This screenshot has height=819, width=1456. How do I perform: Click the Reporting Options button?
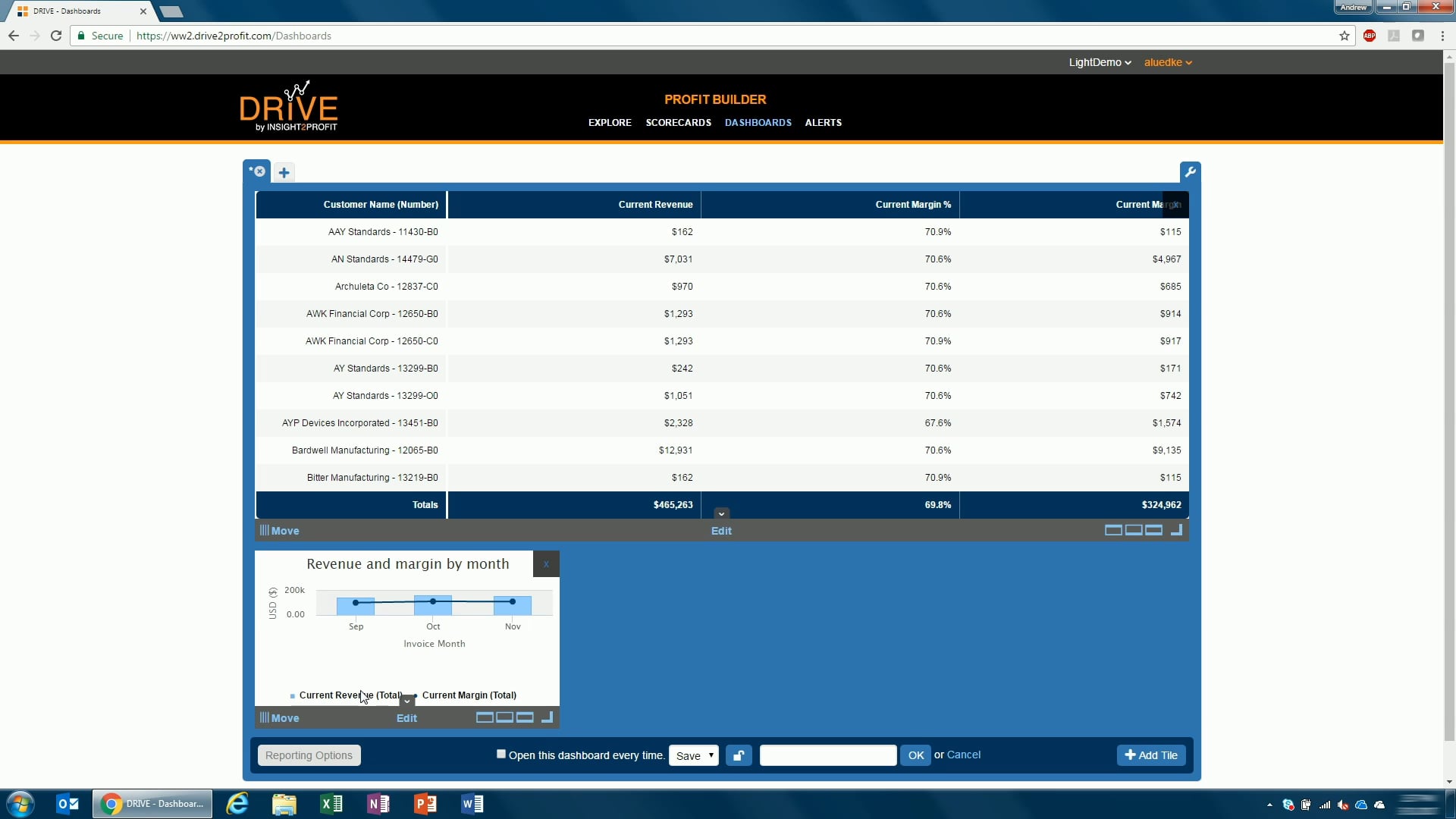pyautogui.click(x=308, y=755)
